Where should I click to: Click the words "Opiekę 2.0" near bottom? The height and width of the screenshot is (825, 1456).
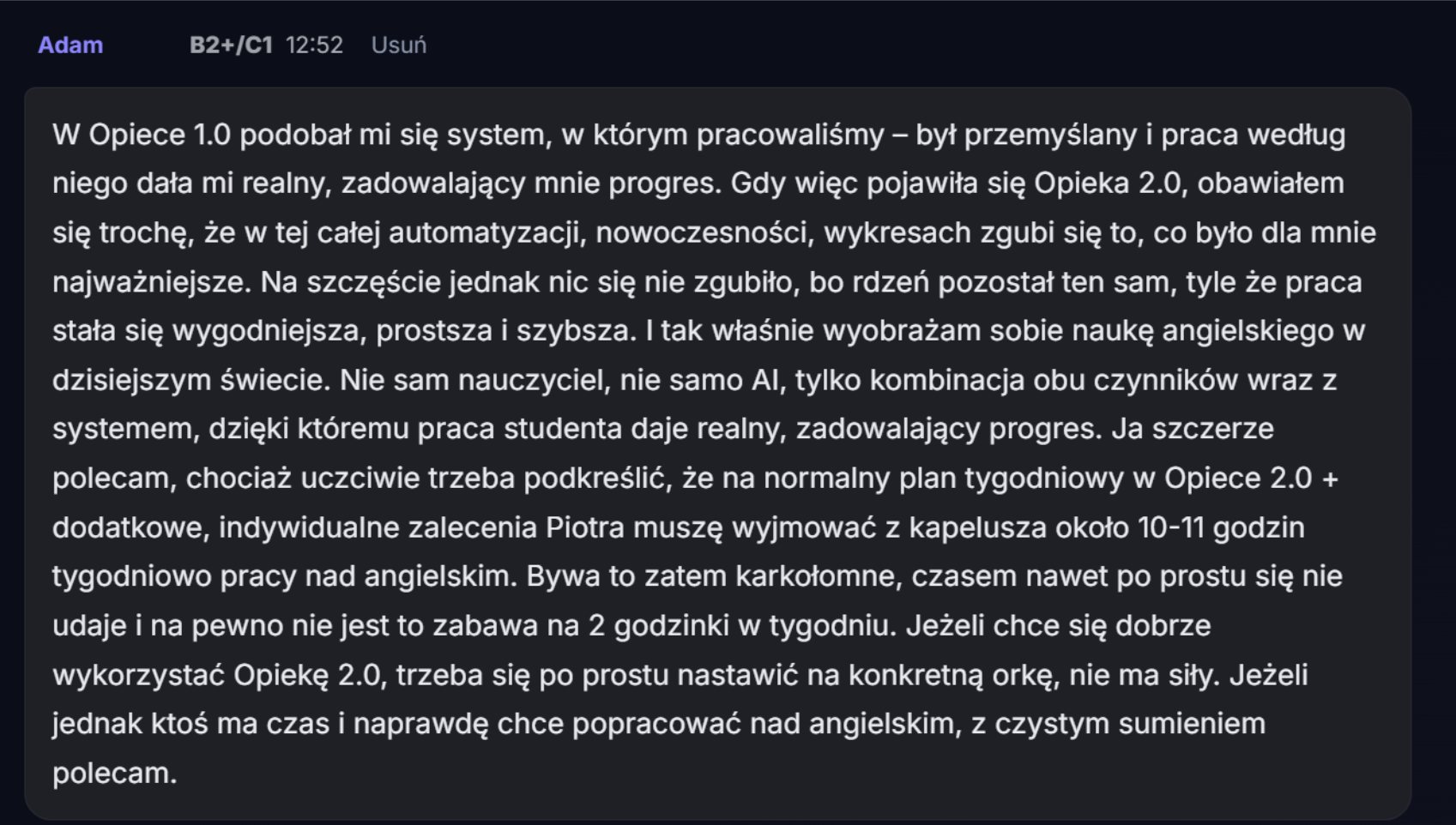point(307,675)
